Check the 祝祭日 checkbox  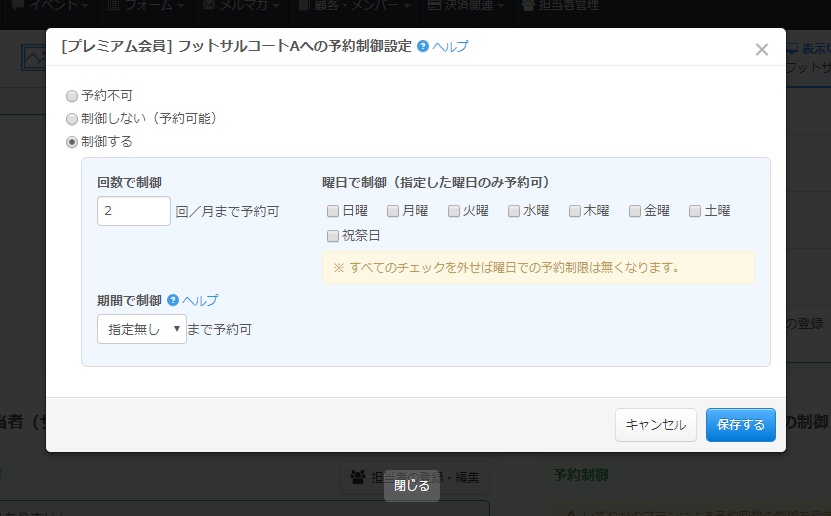333,236
